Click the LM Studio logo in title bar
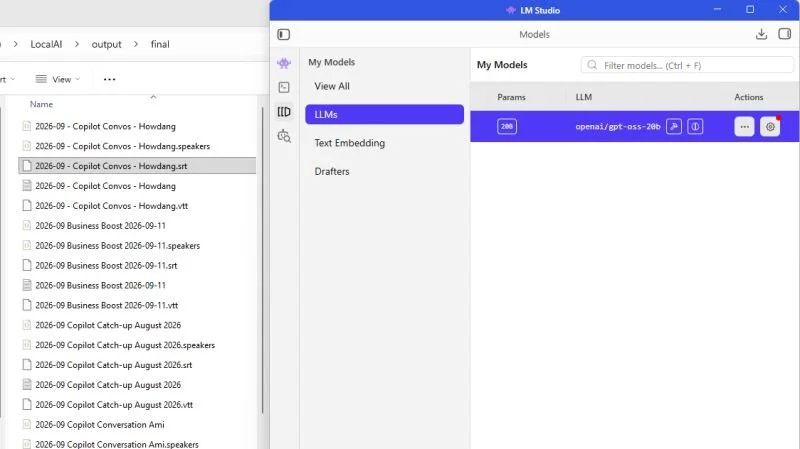 coord(511,10)
